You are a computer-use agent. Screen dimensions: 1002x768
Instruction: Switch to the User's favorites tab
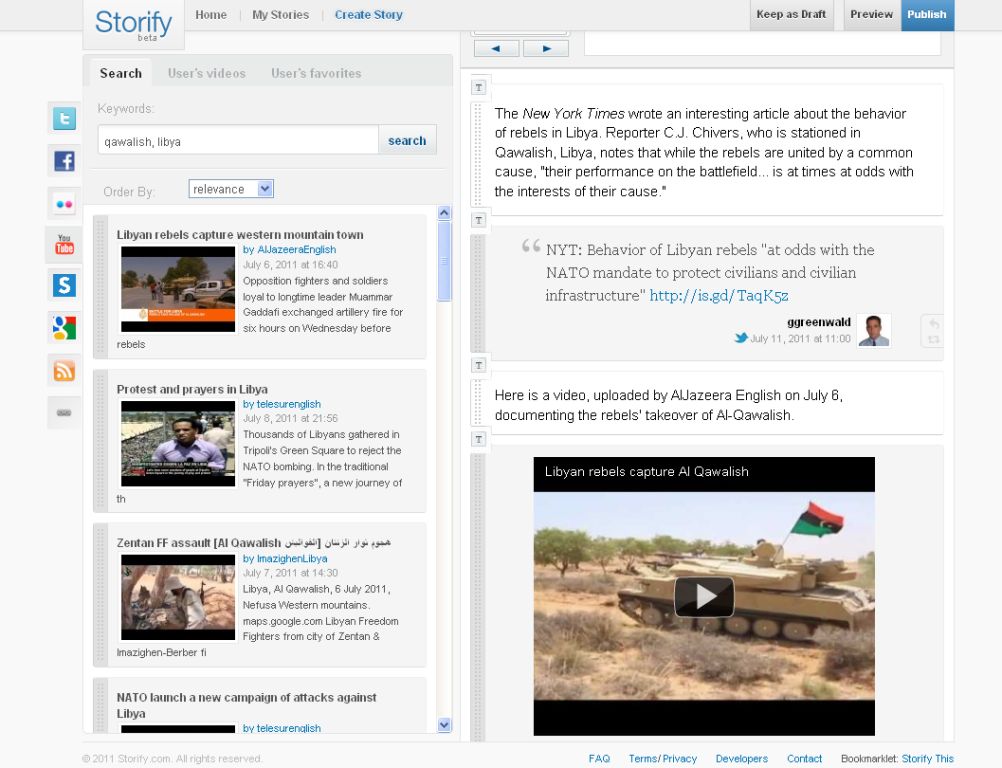(x=316, y=73)
